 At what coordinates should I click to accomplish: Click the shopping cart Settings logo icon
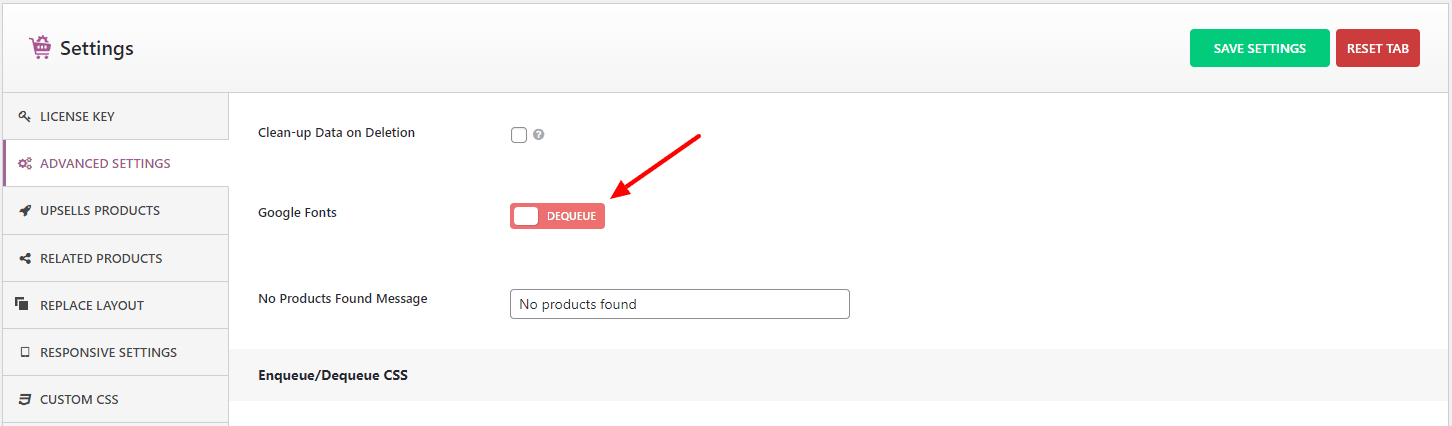[41, 47]
